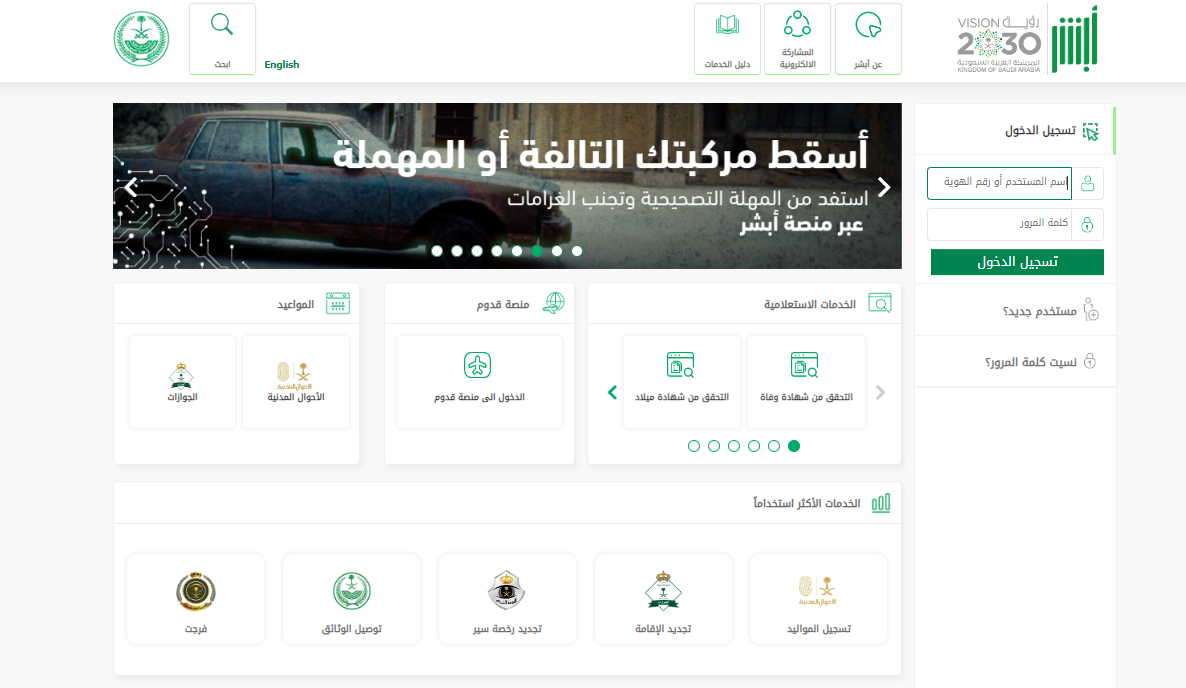This screenshot has width=1186, height=688.
Task: Open التحقق من شهادة وفاة service
Action: point(806,382)
